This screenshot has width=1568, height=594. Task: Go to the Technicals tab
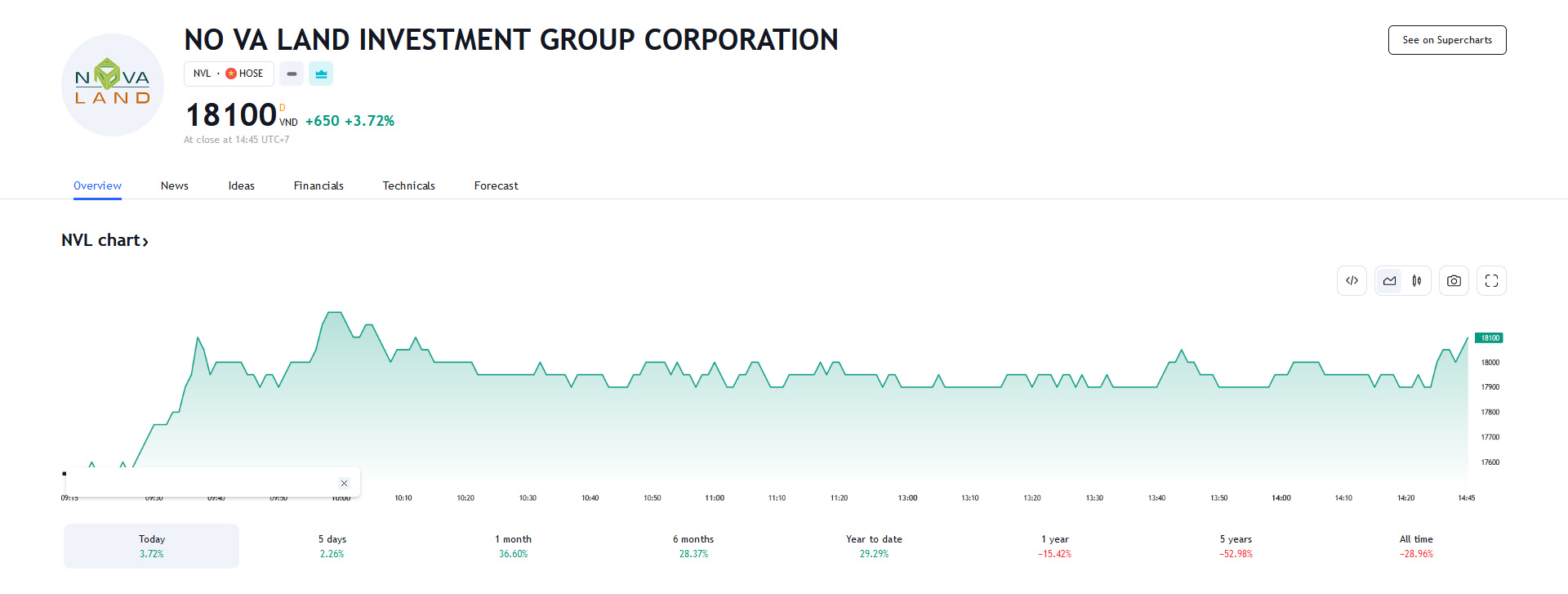408,185
